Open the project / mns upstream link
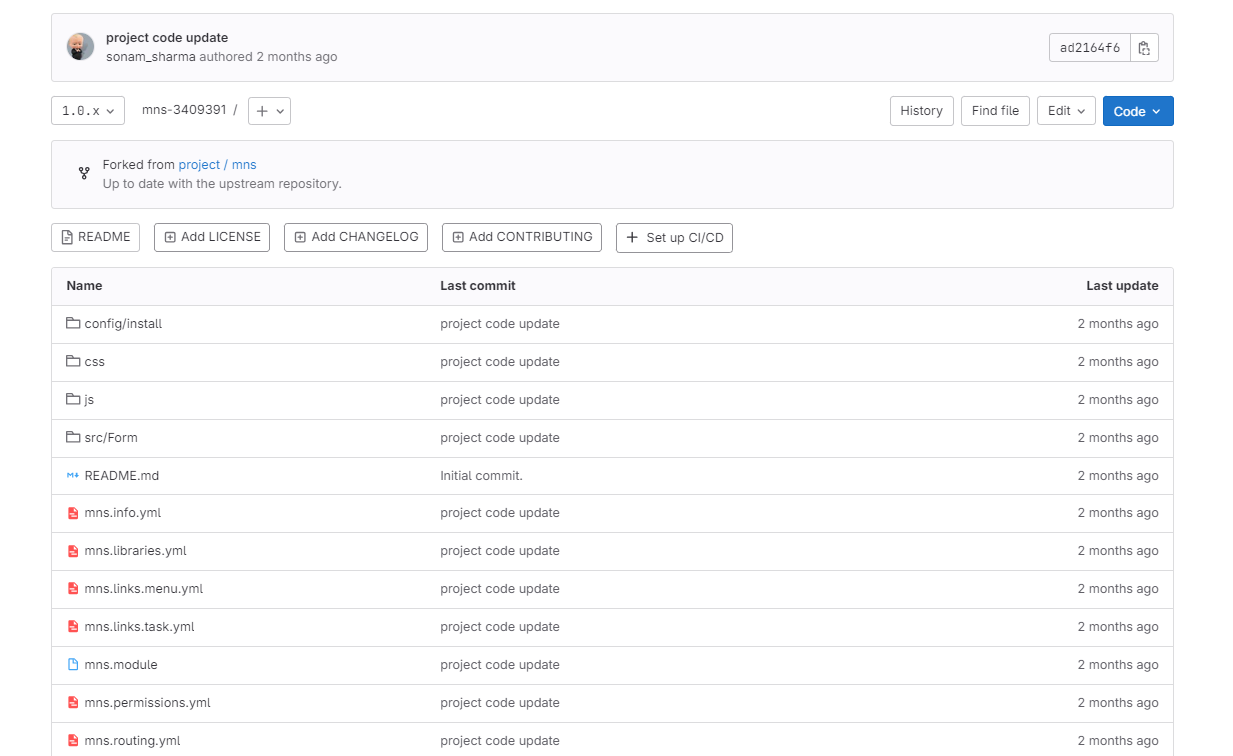Screen dimensions: 1233x756 [x=217, y=165]
